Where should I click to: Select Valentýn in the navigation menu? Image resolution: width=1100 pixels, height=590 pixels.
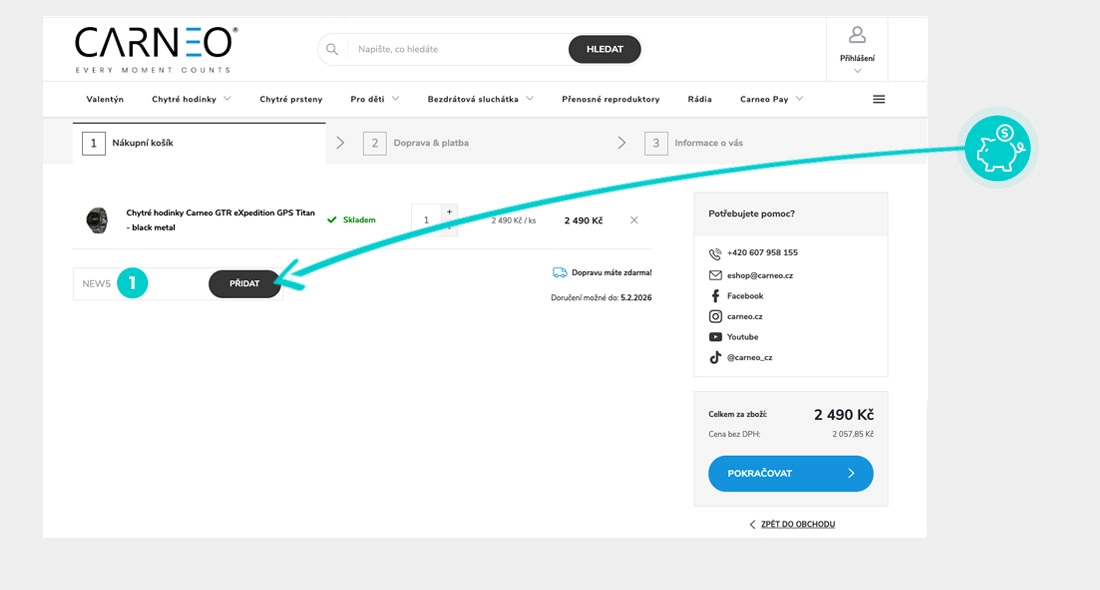click(x=106, y=98)
